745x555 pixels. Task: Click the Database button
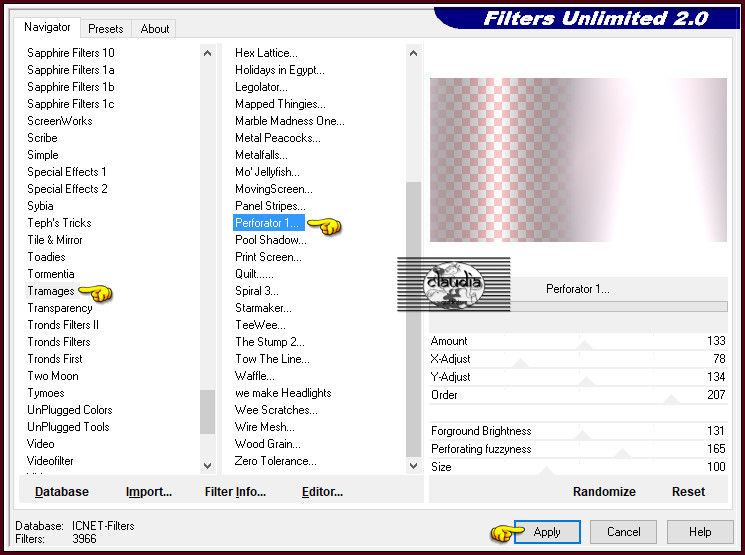coord(62,492)
